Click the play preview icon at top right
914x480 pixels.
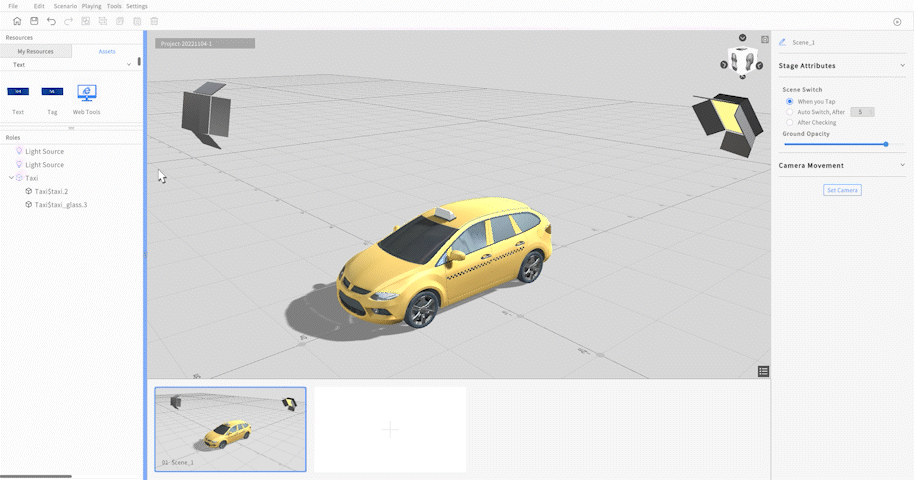(x=897, y=22)
